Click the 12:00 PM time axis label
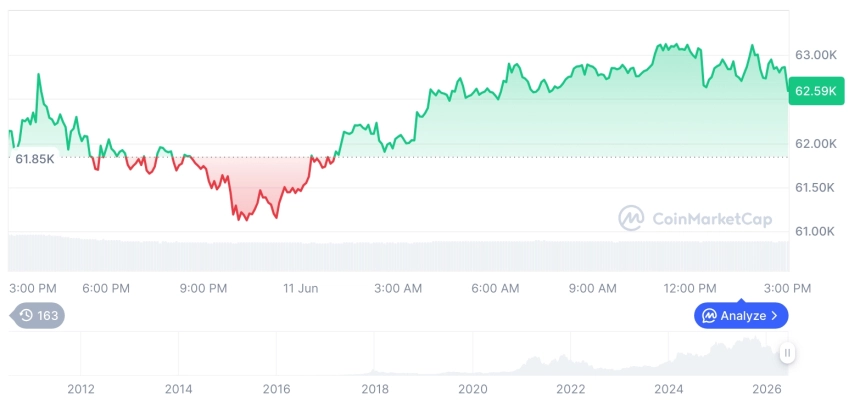The width and height of the screenshot is (860, 401). pos(689,289)
